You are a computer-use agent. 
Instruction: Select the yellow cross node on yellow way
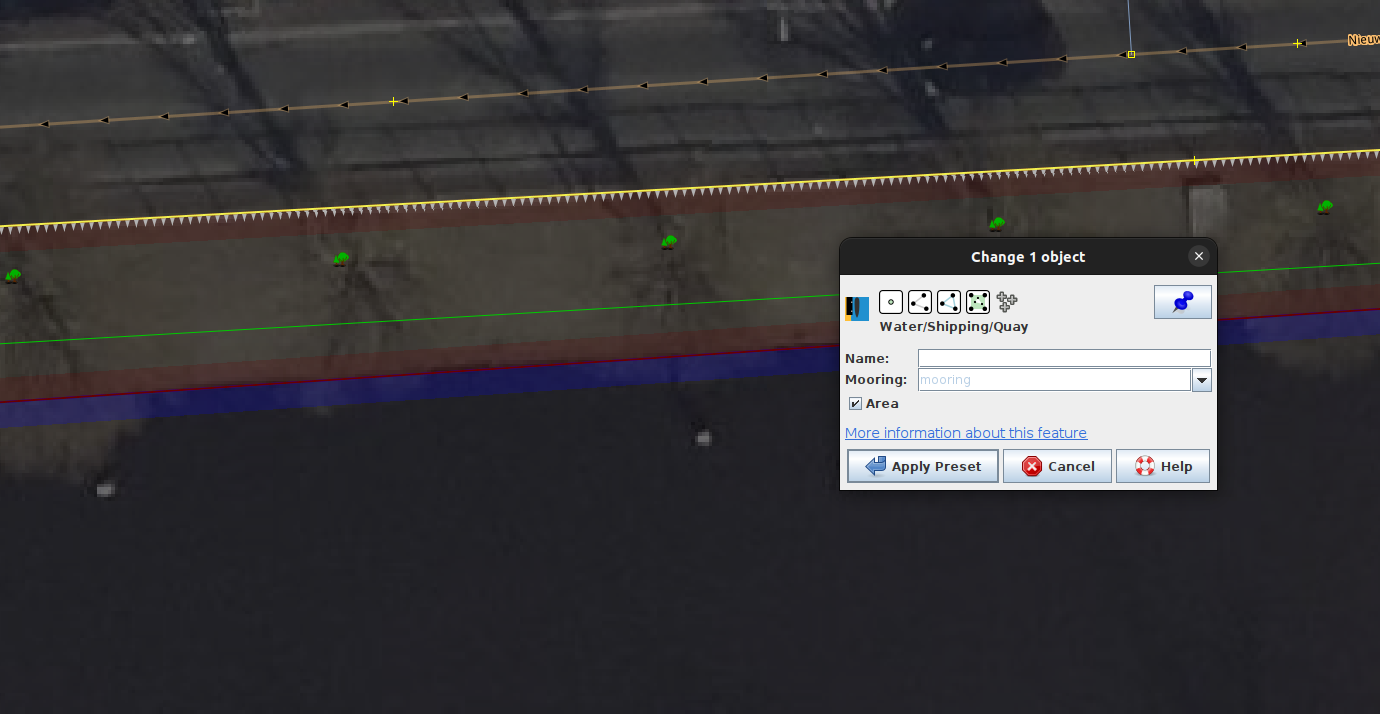pyautogui.click(x=1194, y=160)
